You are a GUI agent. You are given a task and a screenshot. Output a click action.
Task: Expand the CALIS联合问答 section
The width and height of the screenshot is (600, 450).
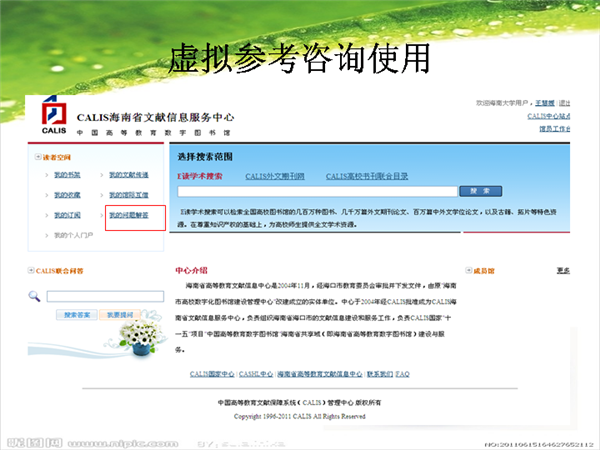click(x=31, y=270)
